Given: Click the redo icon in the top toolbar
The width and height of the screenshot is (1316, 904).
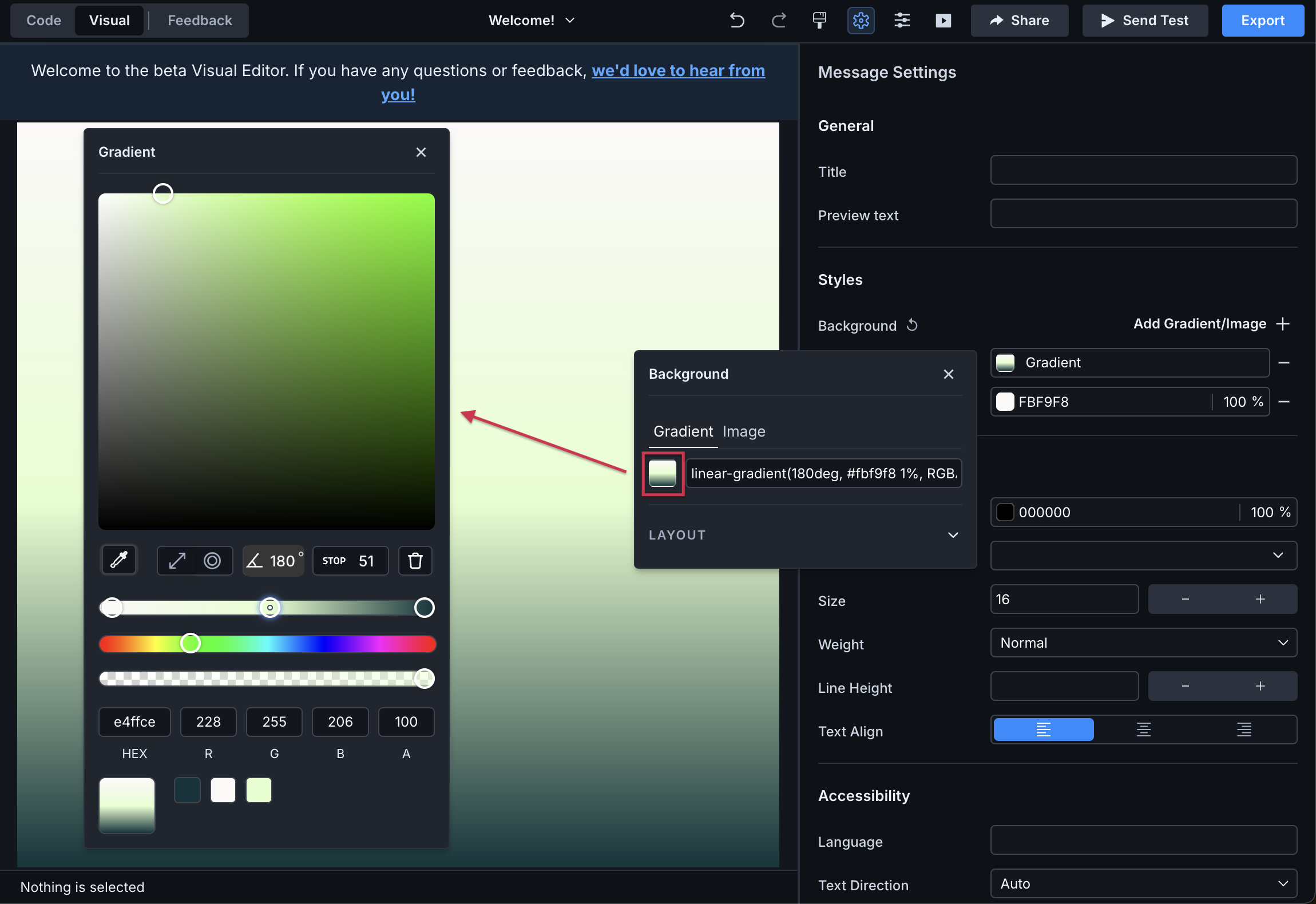Looking at the screenshot, I should click(x=778, y=19).
